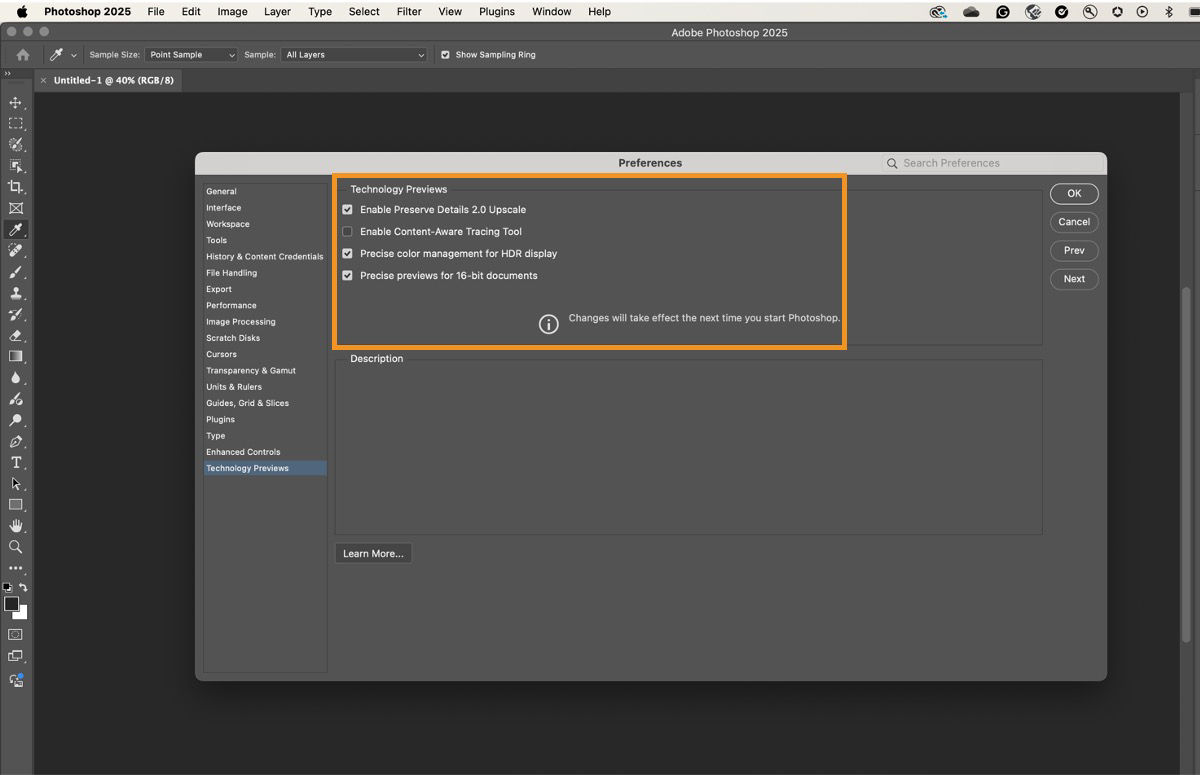Uncheck Enable Preserve Details 2.0 Upscale
Screen dimensions: 1200x775
tap(347, 209)
